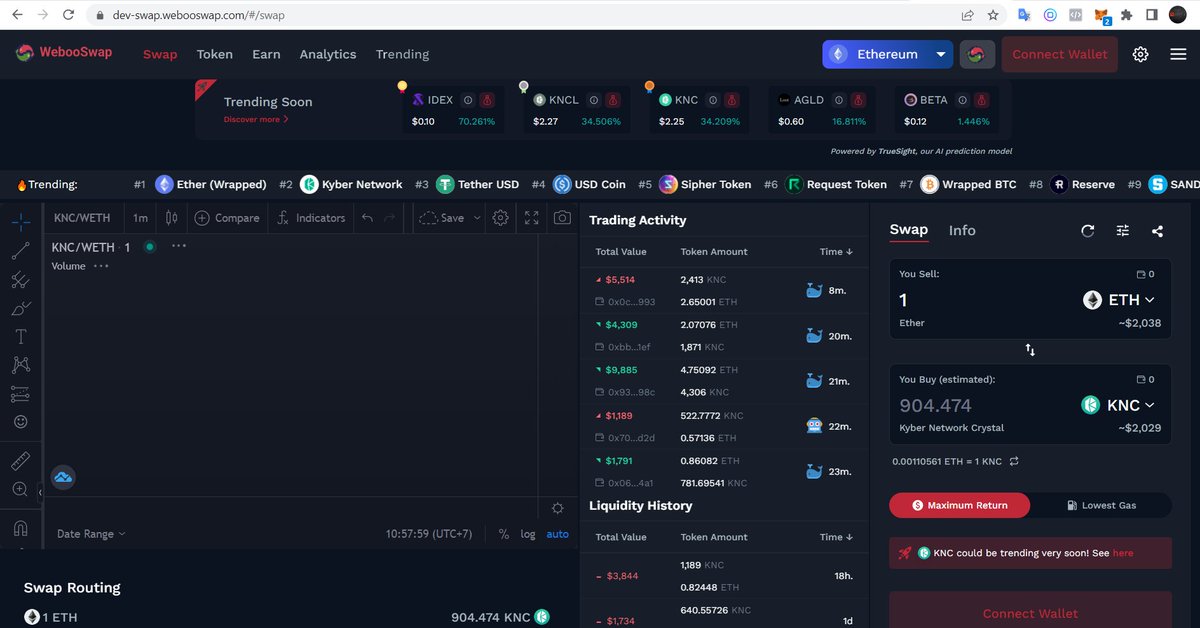
Task: Toggle log scale on chart
Action: 528,534
